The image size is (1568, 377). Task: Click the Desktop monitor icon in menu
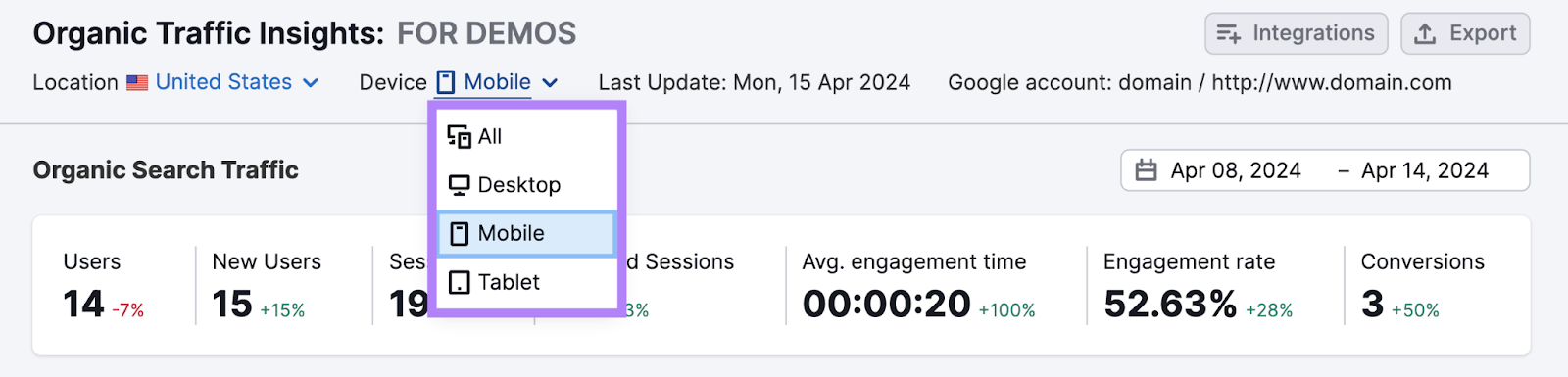459,185
